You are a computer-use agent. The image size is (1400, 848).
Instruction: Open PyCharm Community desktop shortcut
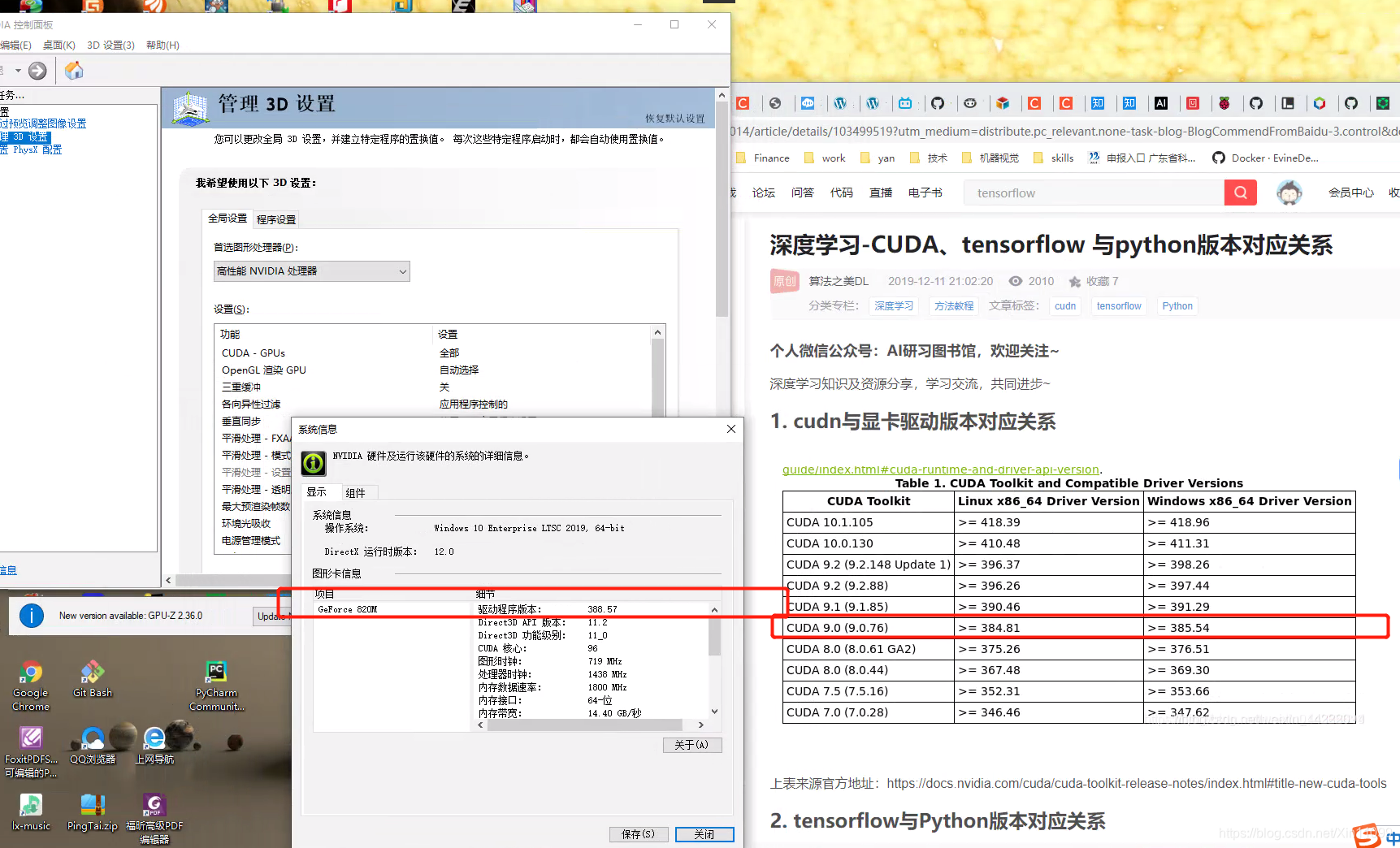pos(216,686)
